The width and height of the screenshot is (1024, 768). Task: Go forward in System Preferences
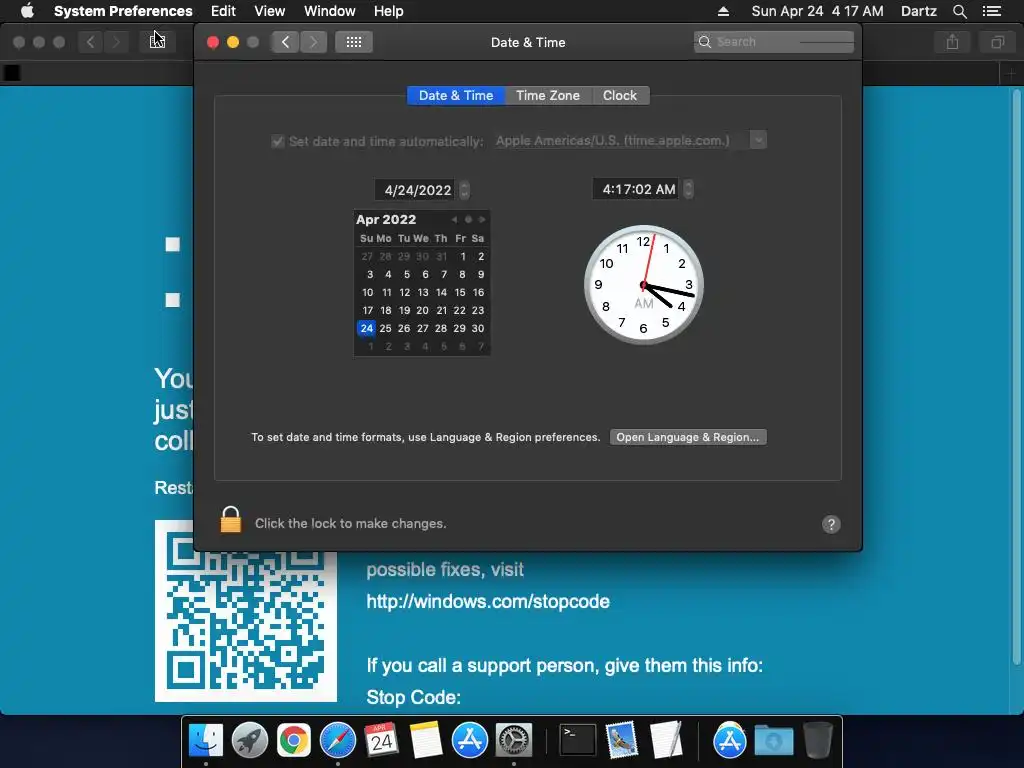tap(313, 42)
